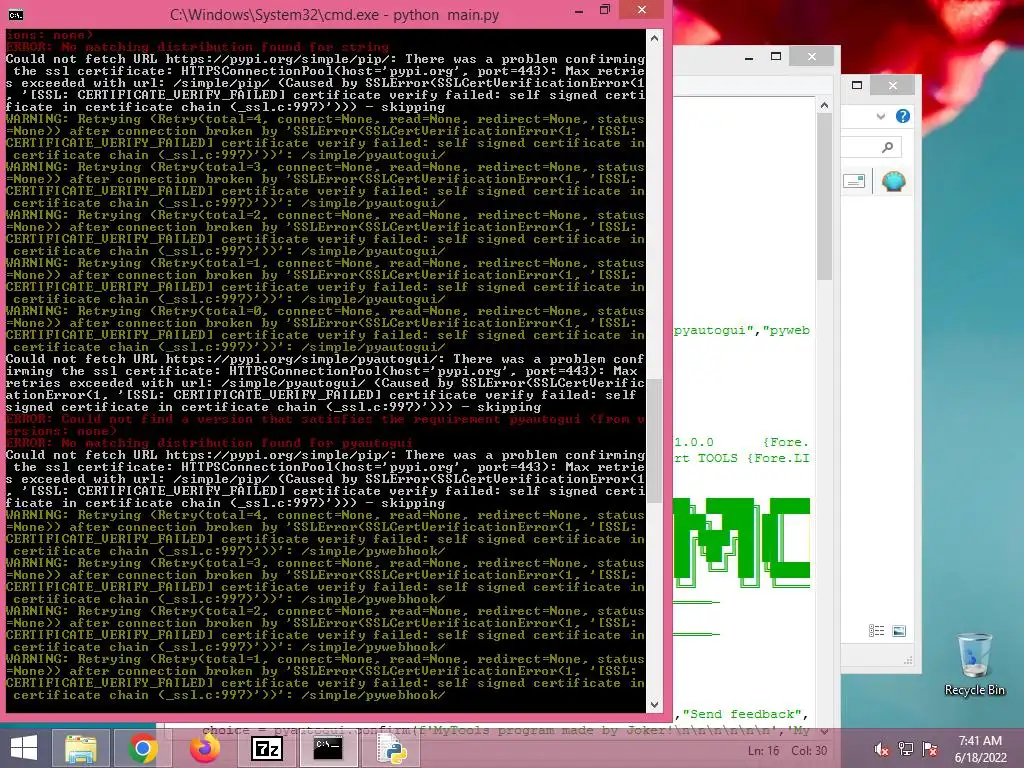Launch Google Chrome from the taskbar
The width and height of the screenshot is (1024, 768).
click(x=142, y=748)
